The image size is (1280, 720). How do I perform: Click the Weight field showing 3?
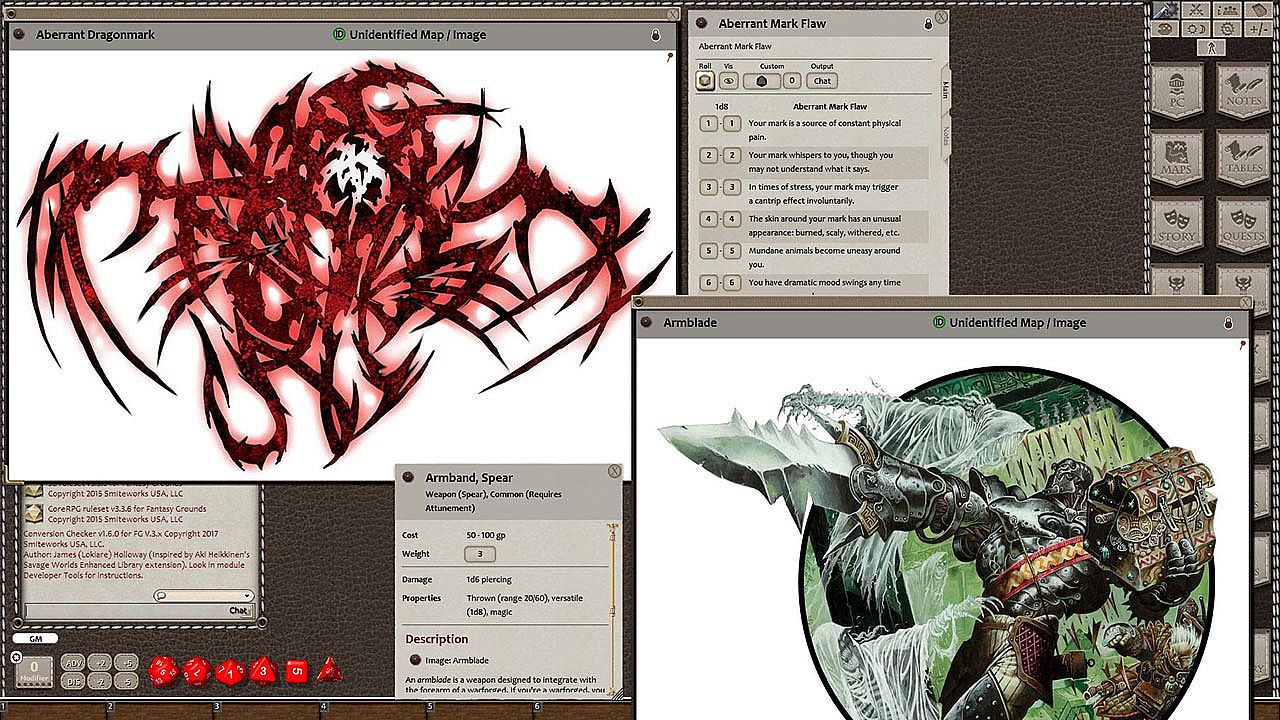(x=480, y=554)
